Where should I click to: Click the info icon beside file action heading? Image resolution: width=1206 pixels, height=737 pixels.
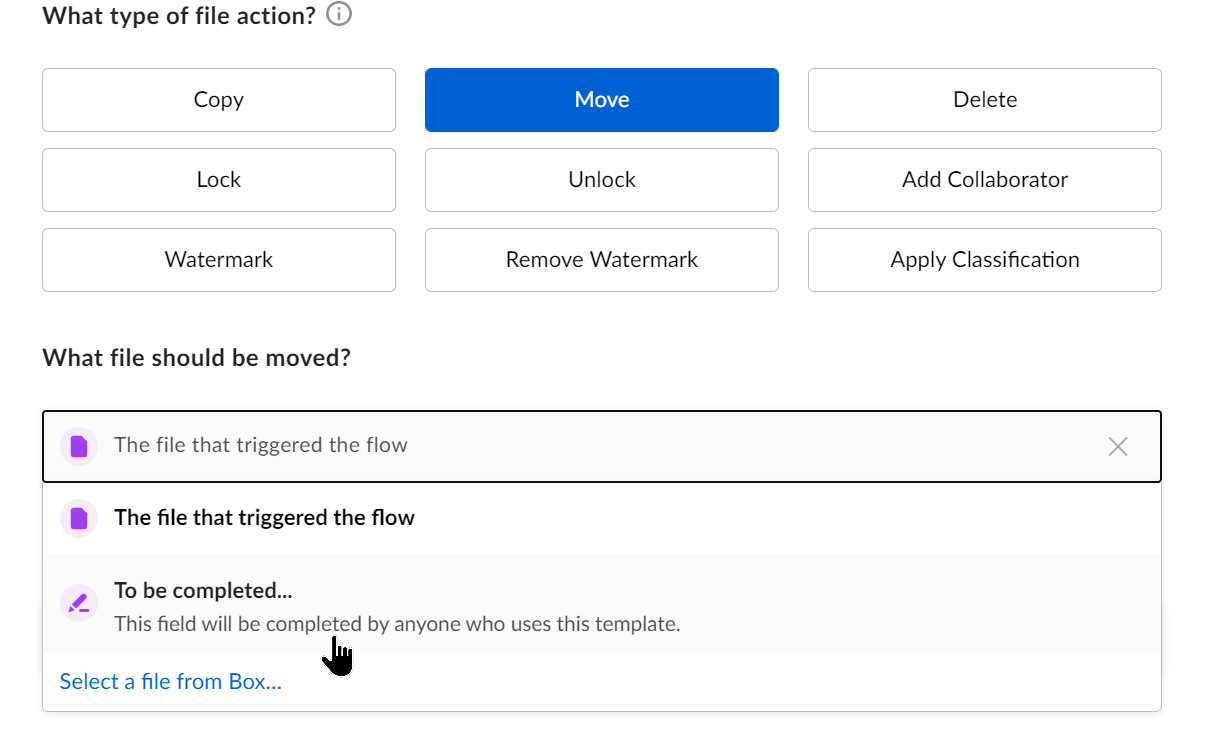[340, 15]
